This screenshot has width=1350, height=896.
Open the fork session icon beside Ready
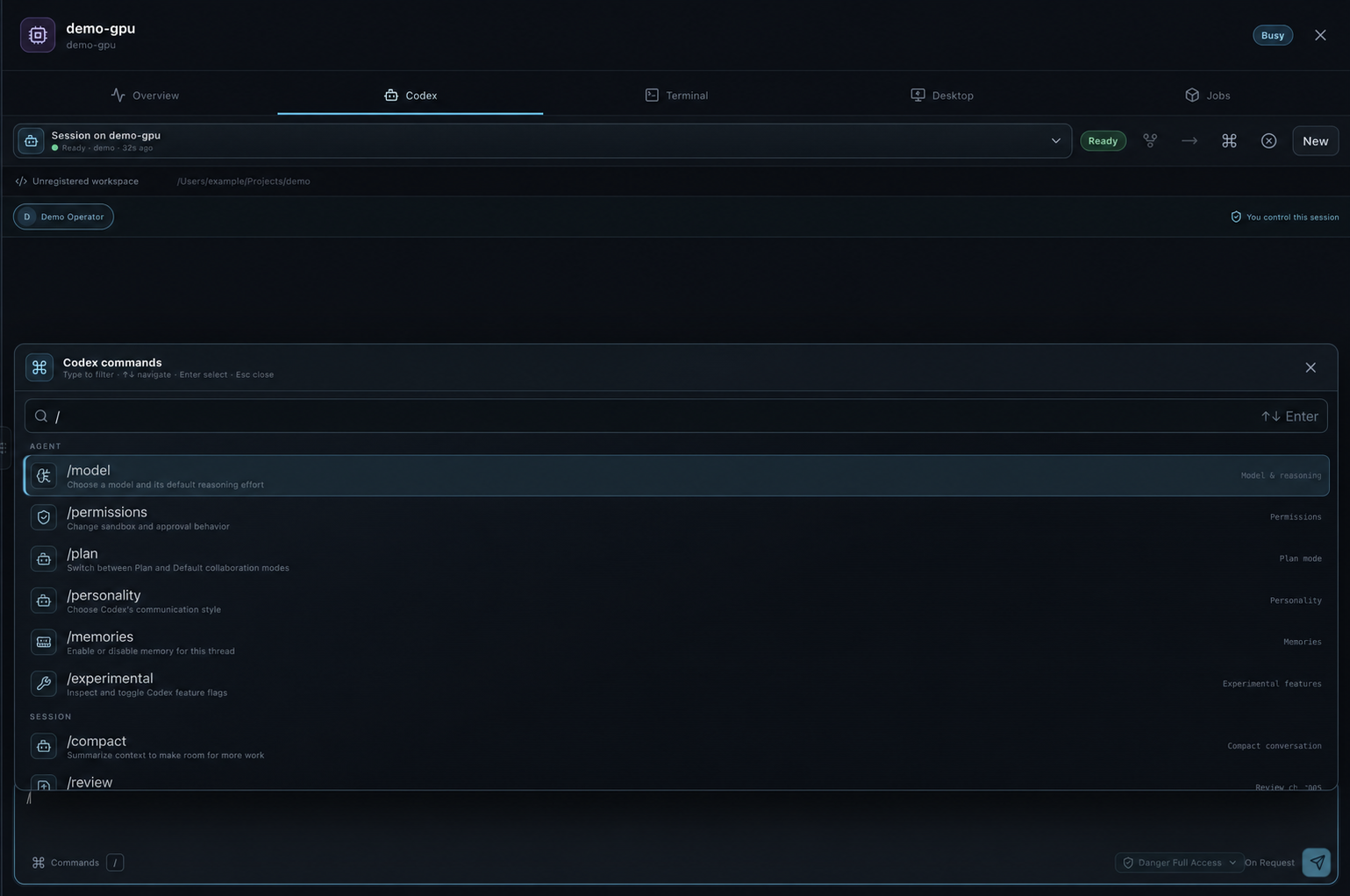tap(1150, 141)
